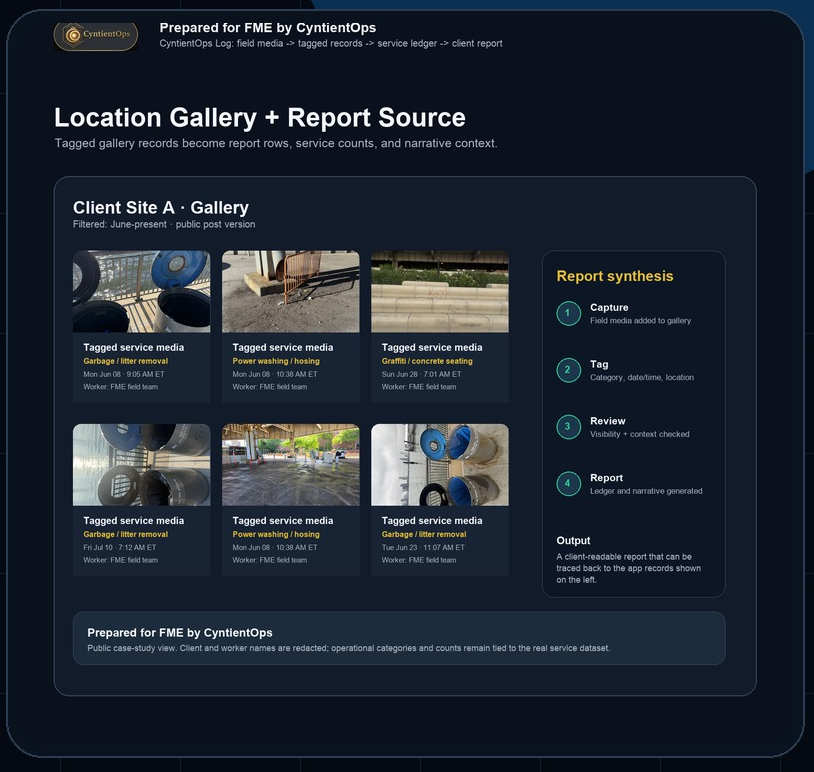
Task: Open the Tue Jun 23 blue-lid bins photo
Action: point(440,465)
